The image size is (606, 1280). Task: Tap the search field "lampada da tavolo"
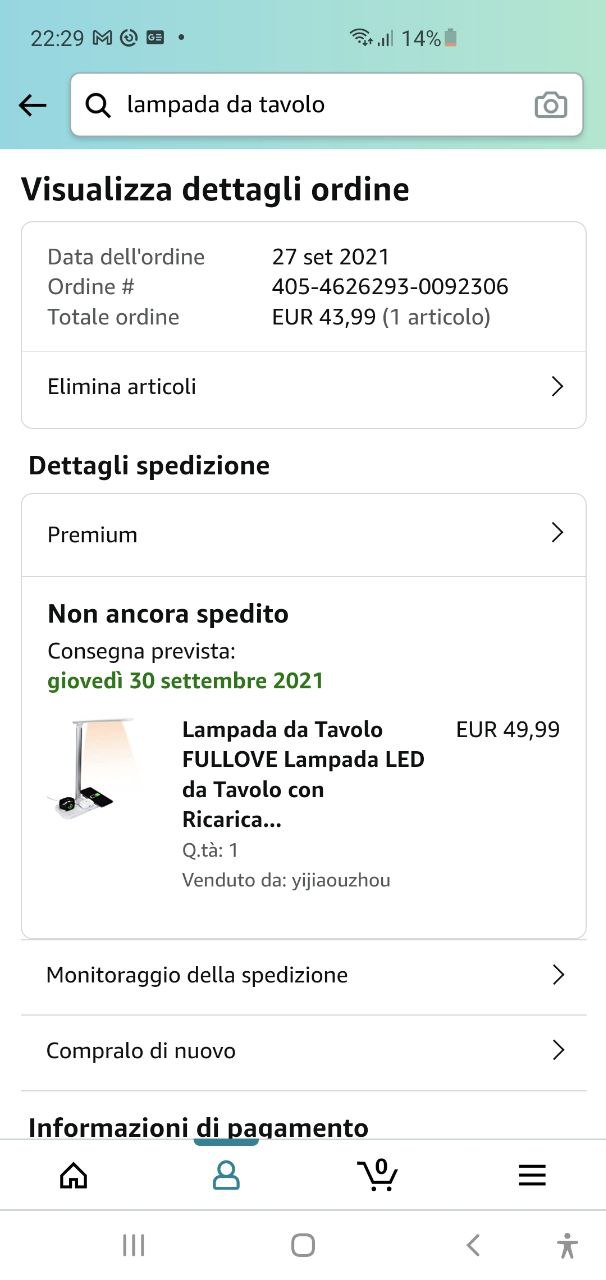click(x=320, y=105)
